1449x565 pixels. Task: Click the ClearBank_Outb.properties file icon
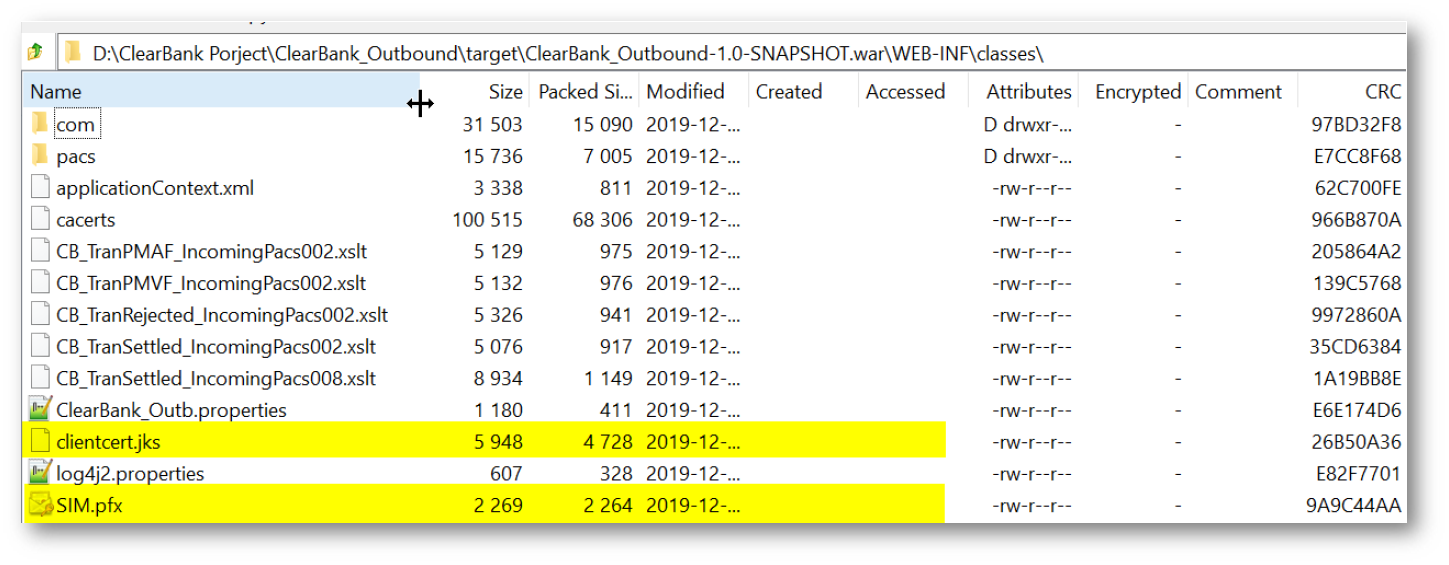40,410
